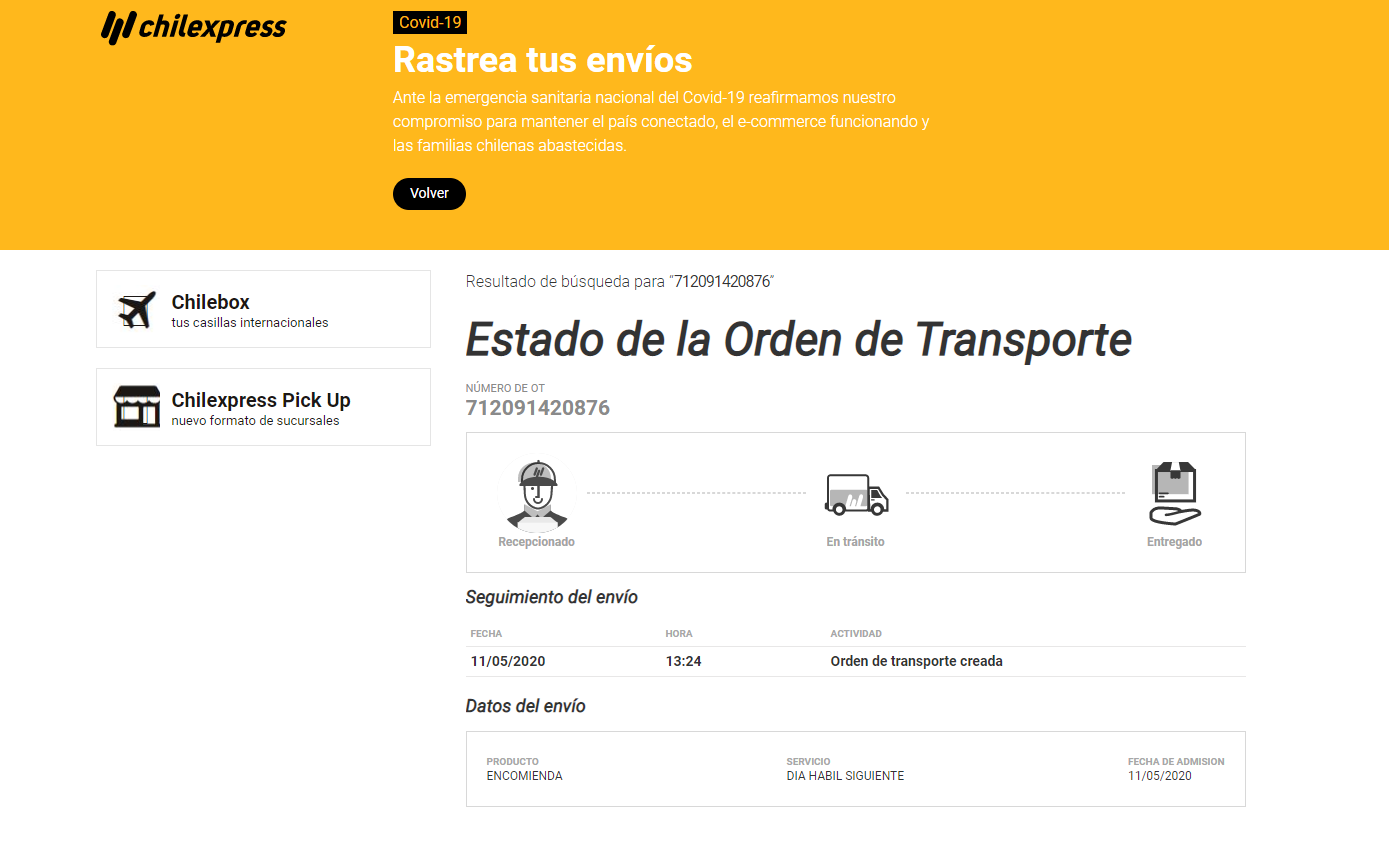The width and height of the screenshot is (1389, 847).
Task: Click the DIA HABIL SIGUIENTE service value
Action: 845,776
